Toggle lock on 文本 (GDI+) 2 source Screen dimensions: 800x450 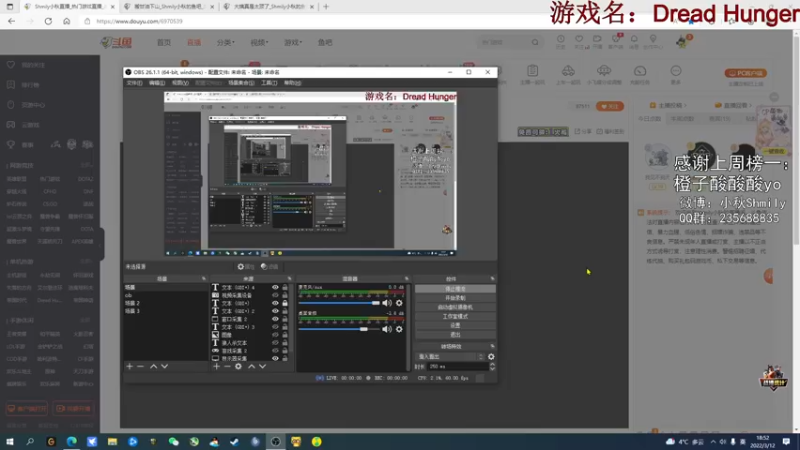click(x=285, y=311)
